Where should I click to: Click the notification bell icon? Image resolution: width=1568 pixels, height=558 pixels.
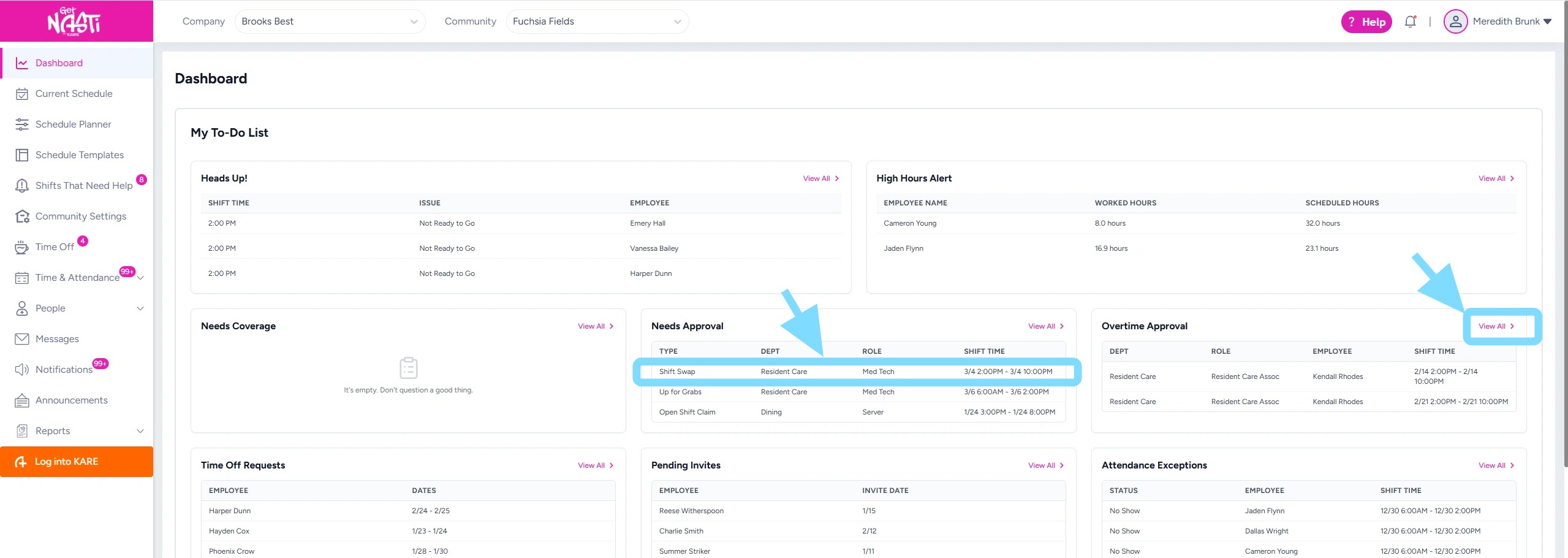pyautogui.click(x=1410, y=22)
